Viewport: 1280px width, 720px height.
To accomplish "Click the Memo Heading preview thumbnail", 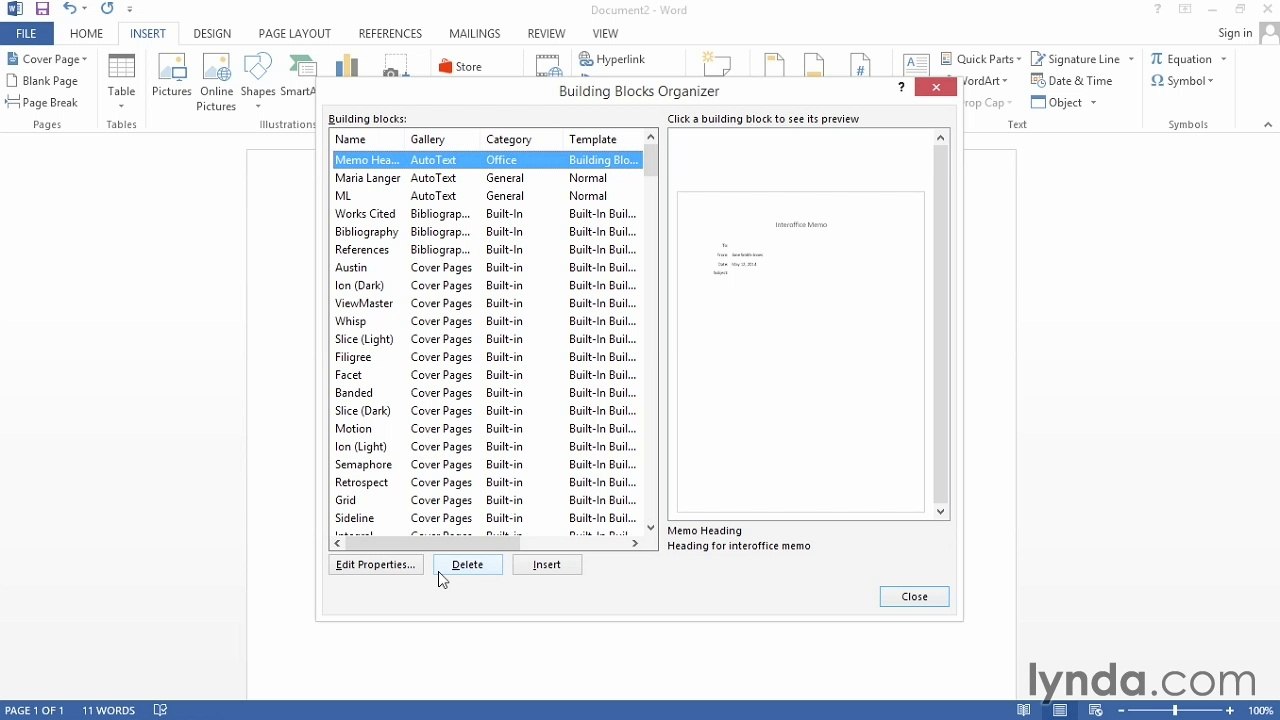I will (x=801, y=352).
